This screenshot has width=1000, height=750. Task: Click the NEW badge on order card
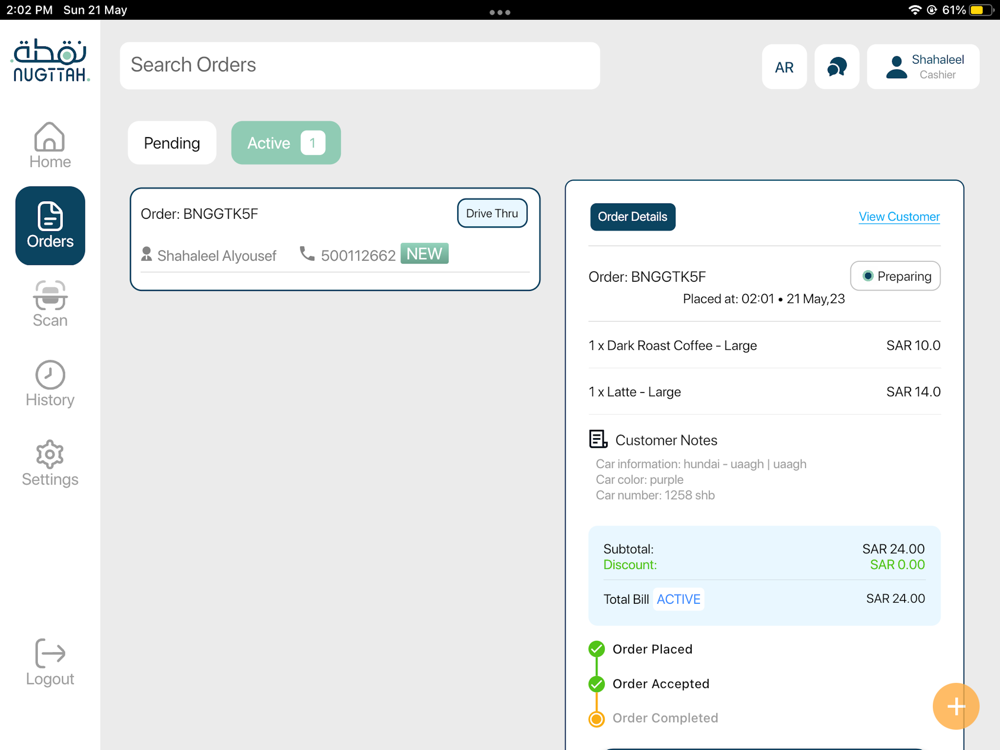(424, 254)
